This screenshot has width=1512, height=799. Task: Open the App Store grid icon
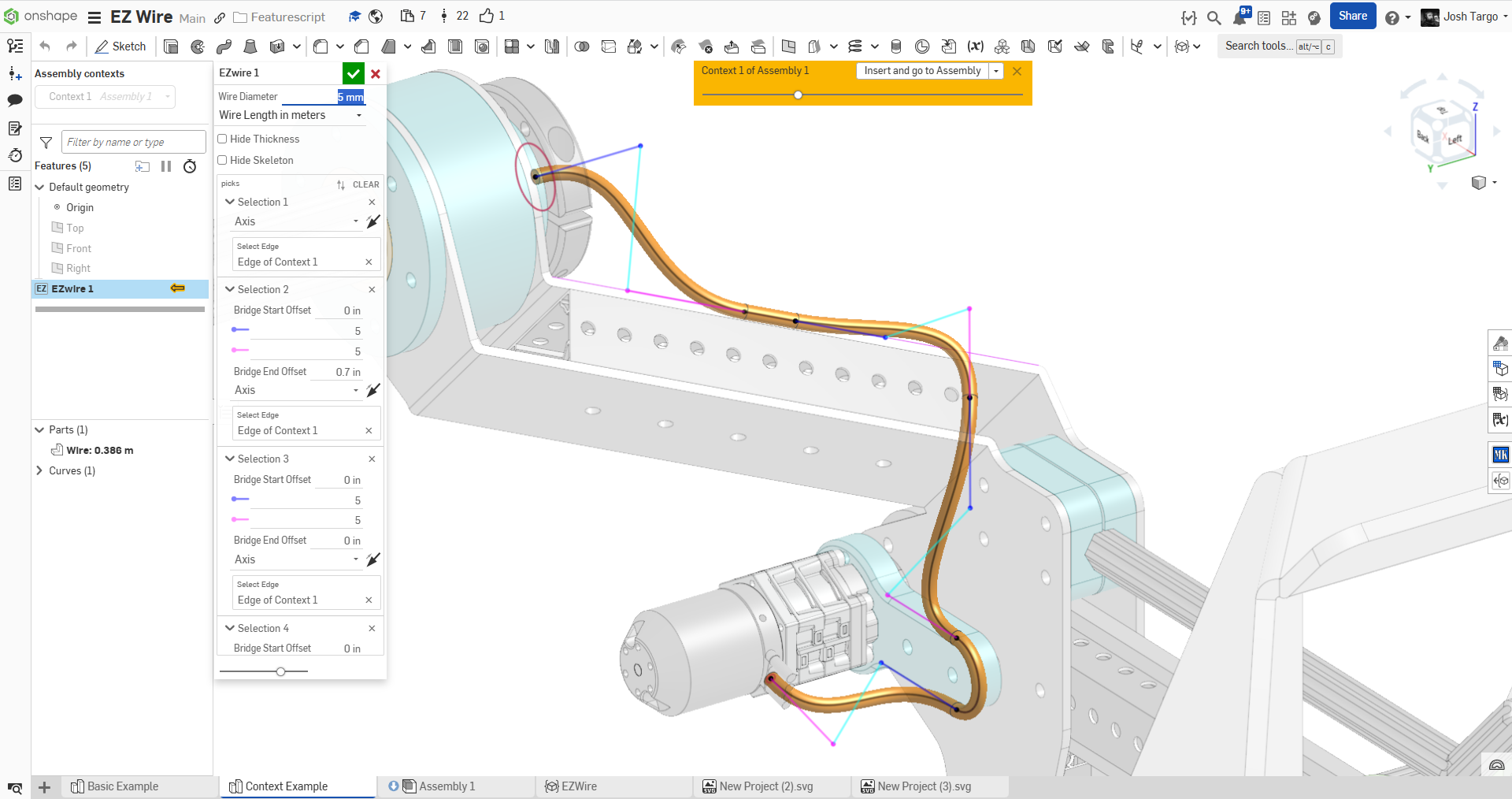pos(1289,17)
